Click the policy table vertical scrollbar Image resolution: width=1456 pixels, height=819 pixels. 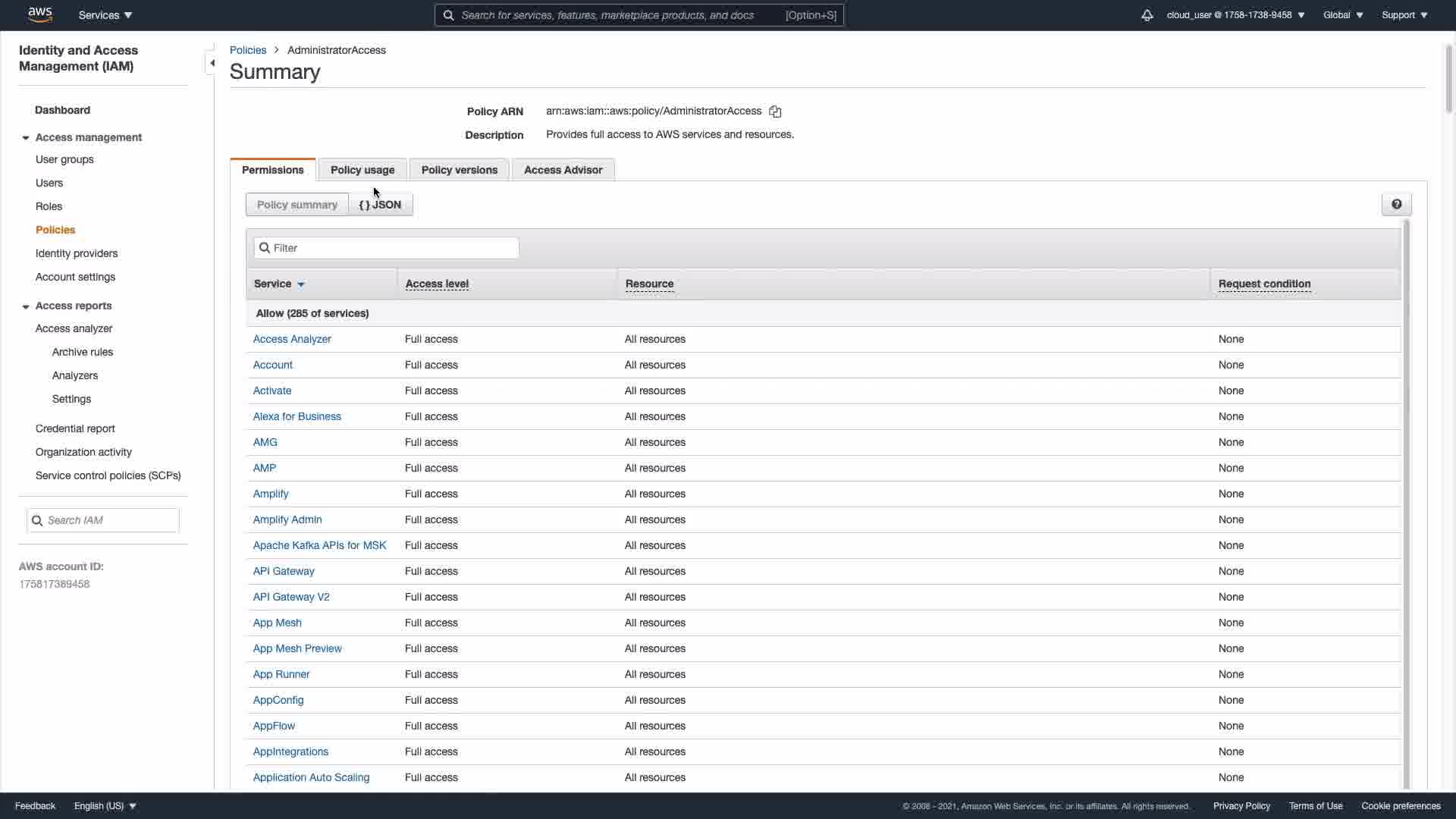tap(1406, 500)
